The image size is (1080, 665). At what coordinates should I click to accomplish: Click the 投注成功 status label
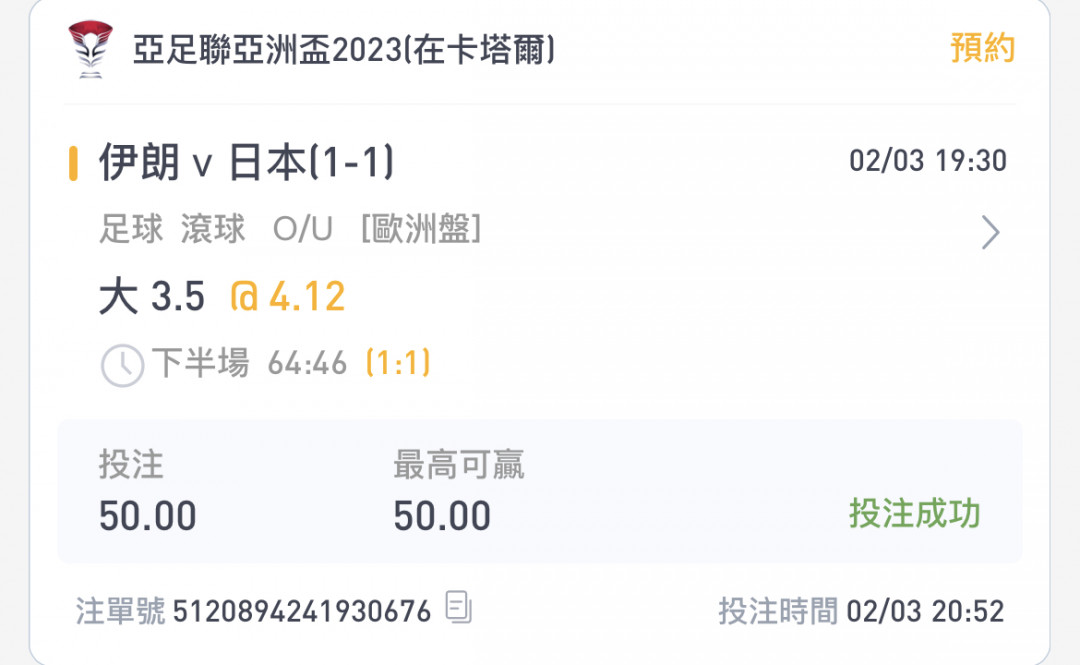(914, 513)
